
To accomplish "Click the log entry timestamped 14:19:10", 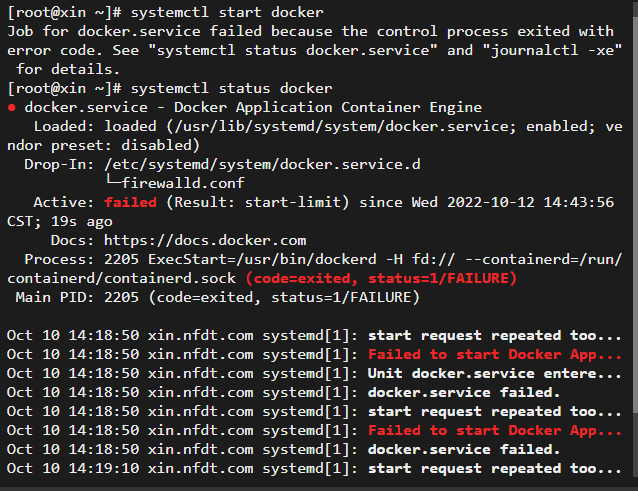I will click(314, 469).
